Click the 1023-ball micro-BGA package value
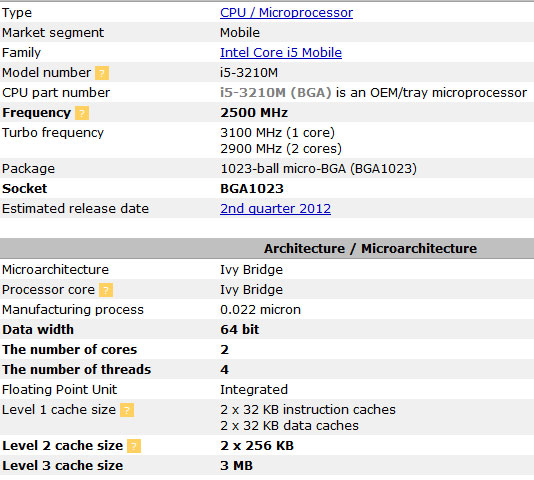Viewport: 534px width, 480px height. pyautogui.click(x=318, y=169)
